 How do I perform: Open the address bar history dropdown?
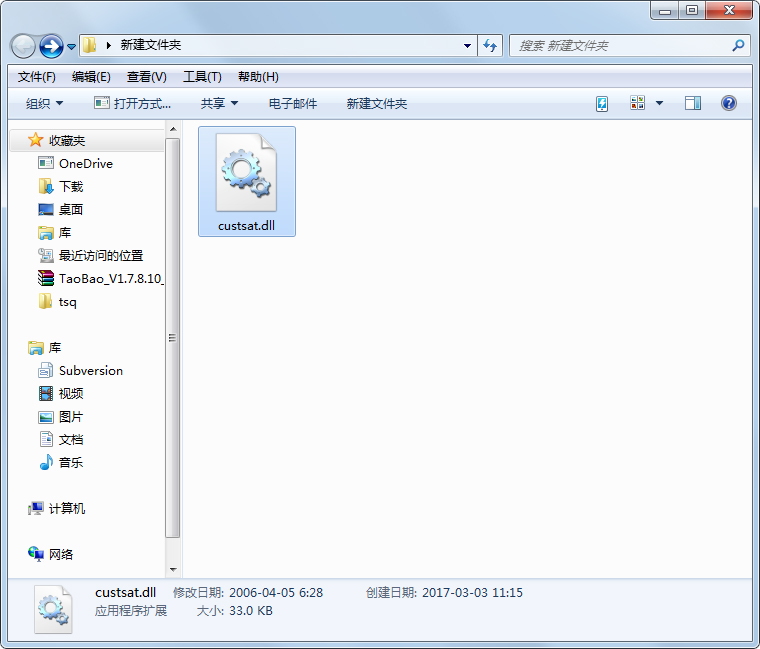click(467, 46)
